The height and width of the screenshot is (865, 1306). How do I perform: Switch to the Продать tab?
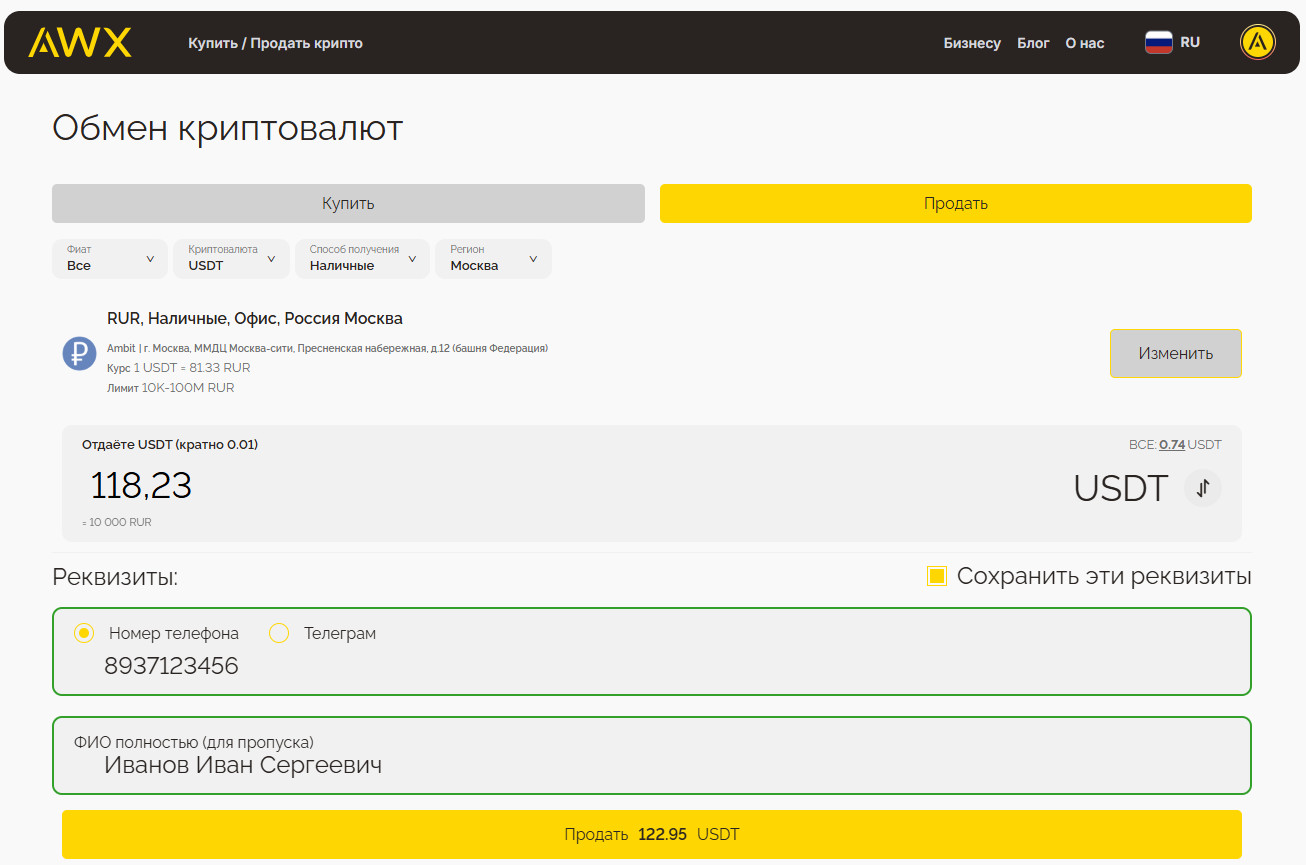[x=955, y=204]
